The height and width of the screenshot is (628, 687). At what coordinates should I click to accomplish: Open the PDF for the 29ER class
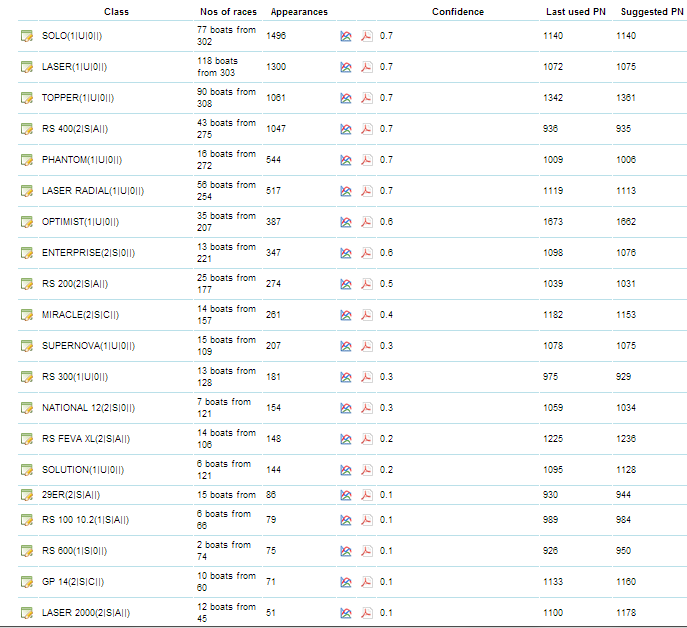click(366, 495)
